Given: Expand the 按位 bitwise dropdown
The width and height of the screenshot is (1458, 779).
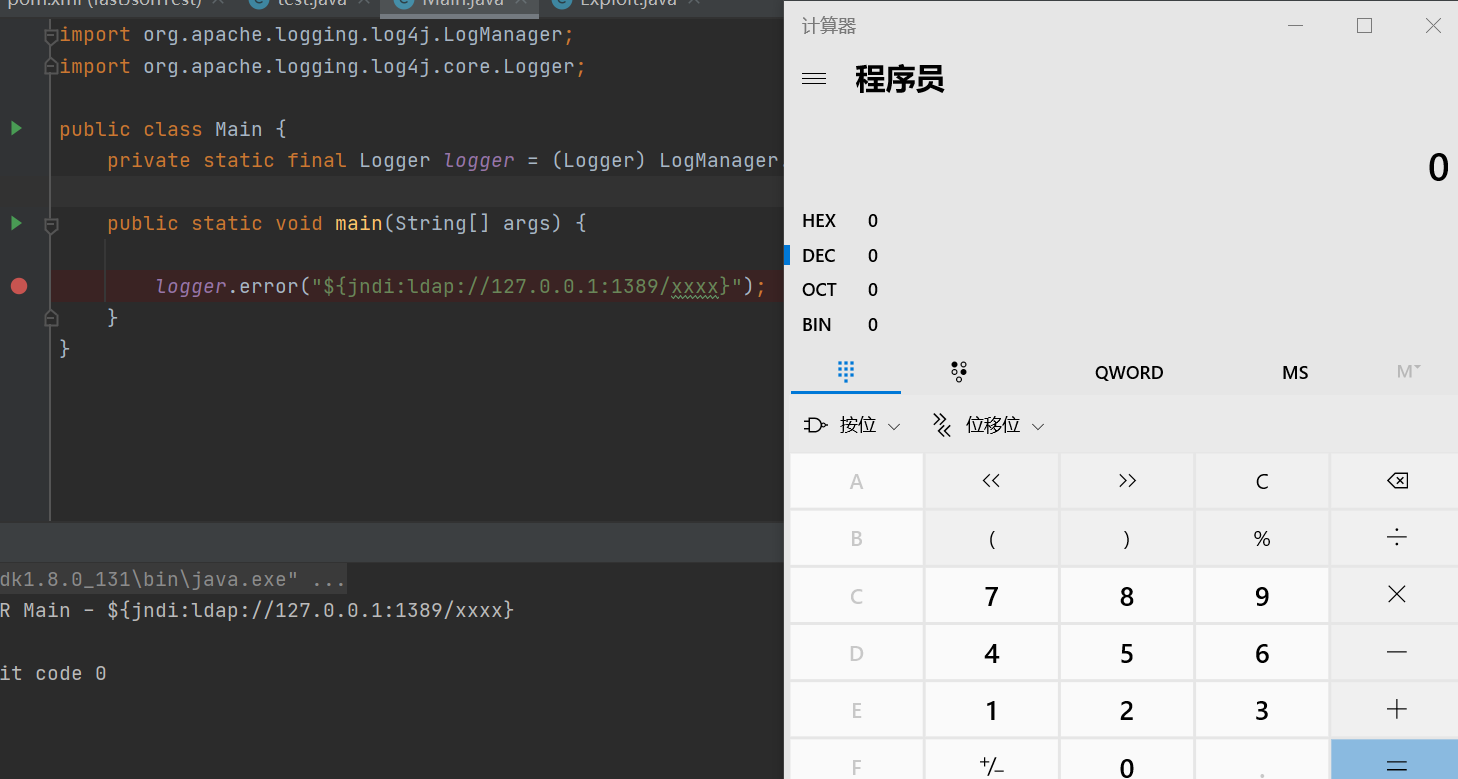Looking at the screenshot, I should pyautogui.click(x=853, y=425).
